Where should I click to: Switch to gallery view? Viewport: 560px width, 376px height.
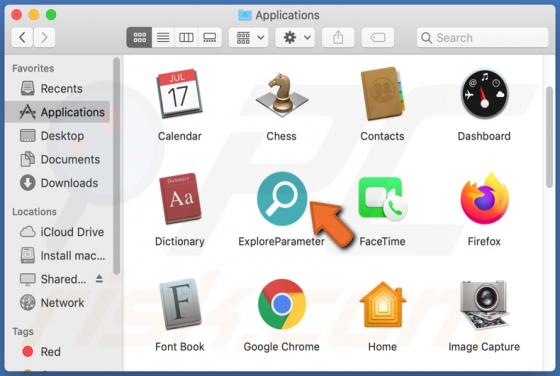(x=210, y=37)
